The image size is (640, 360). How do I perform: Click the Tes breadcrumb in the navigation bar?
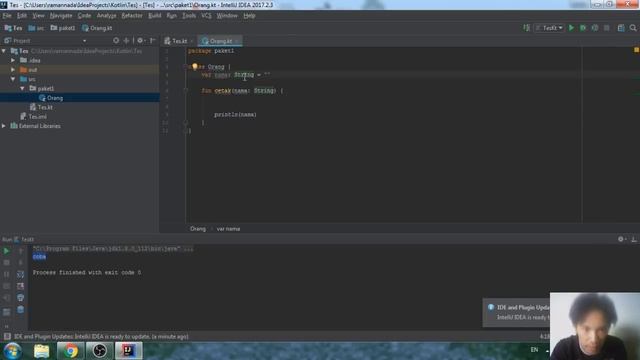[x=13, y=28]
